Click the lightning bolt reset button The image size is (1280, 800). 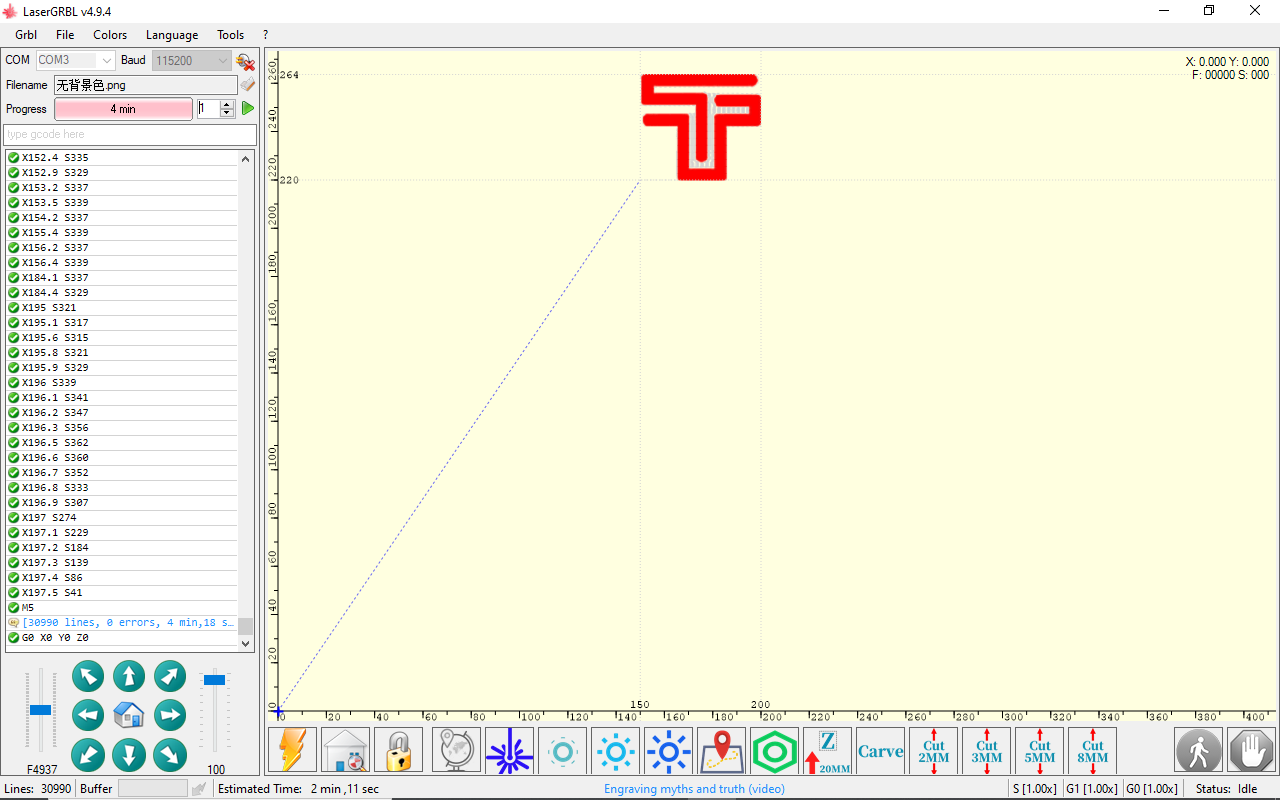click(292, 750)
